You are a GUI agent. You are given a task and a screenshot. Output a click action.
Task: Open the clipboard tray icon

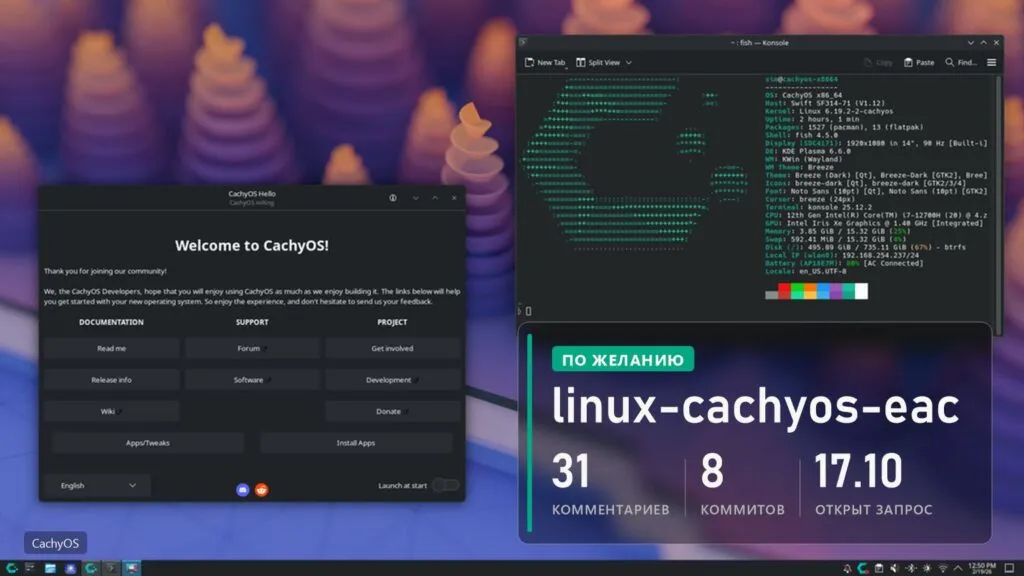coord(879,568)
